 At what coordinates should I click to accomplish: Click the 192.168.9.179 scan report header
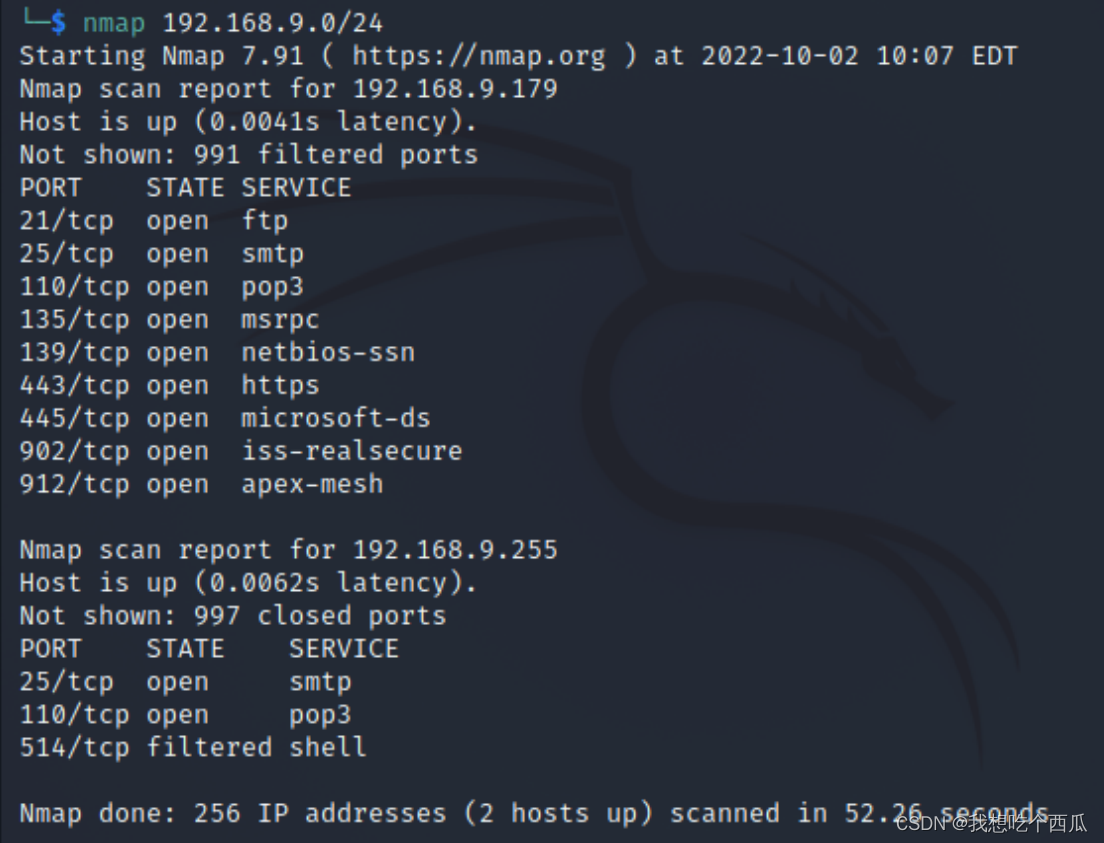289,89
